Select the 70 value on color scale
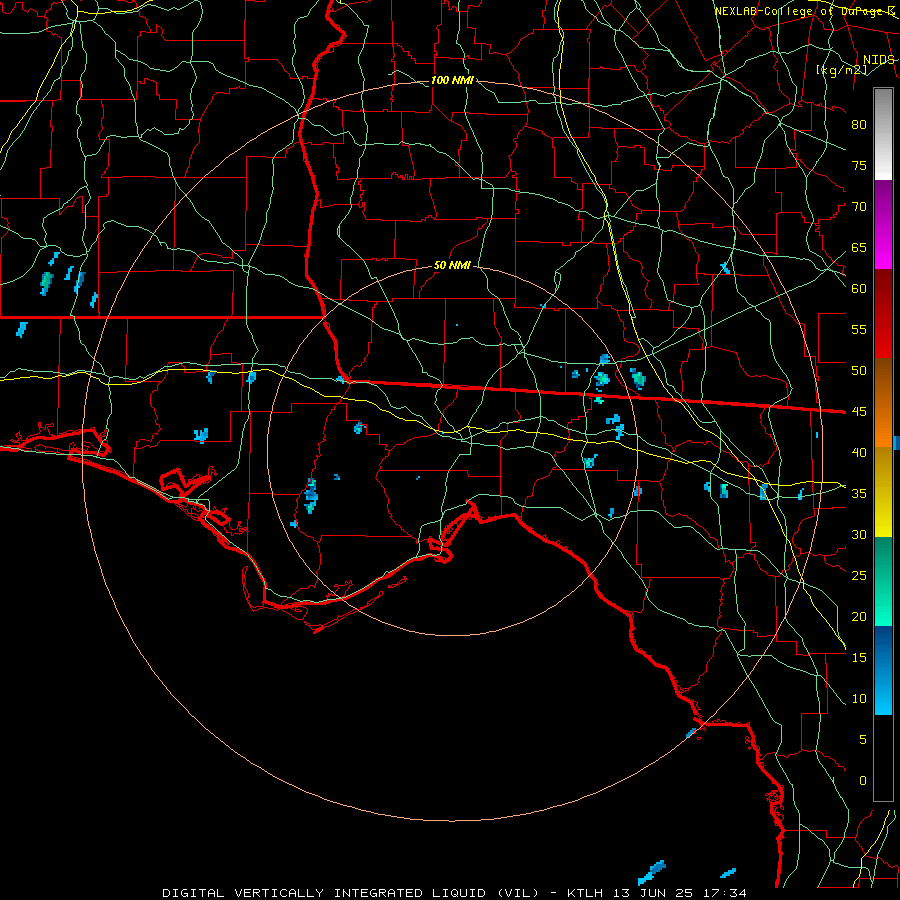900x900 pixels. point(859,207)
